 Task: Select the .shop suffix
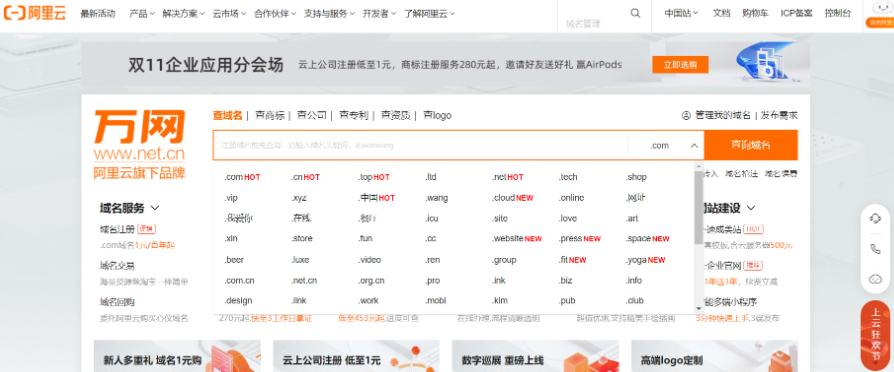pyautogui.click(x=636, y=177)
